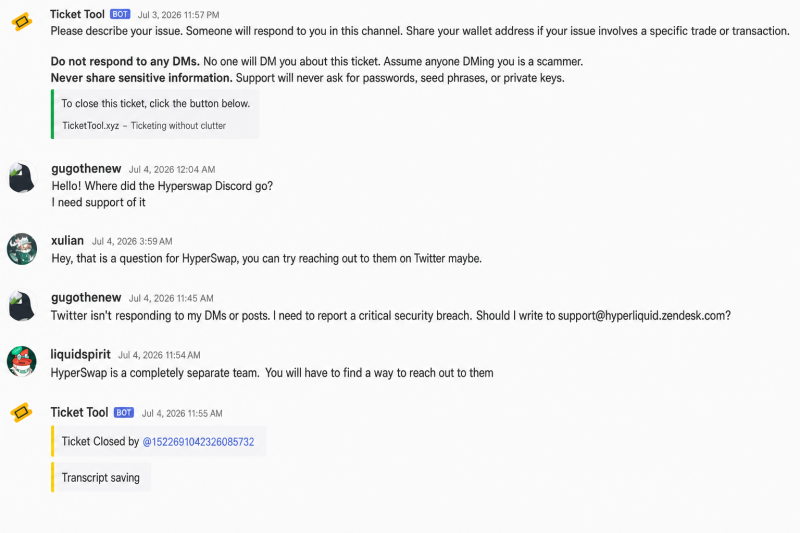Click the Jul 4, 2026 11:55 AM timestamp
Viewport: 800px width, 533px height.
[x=182, y=413]
